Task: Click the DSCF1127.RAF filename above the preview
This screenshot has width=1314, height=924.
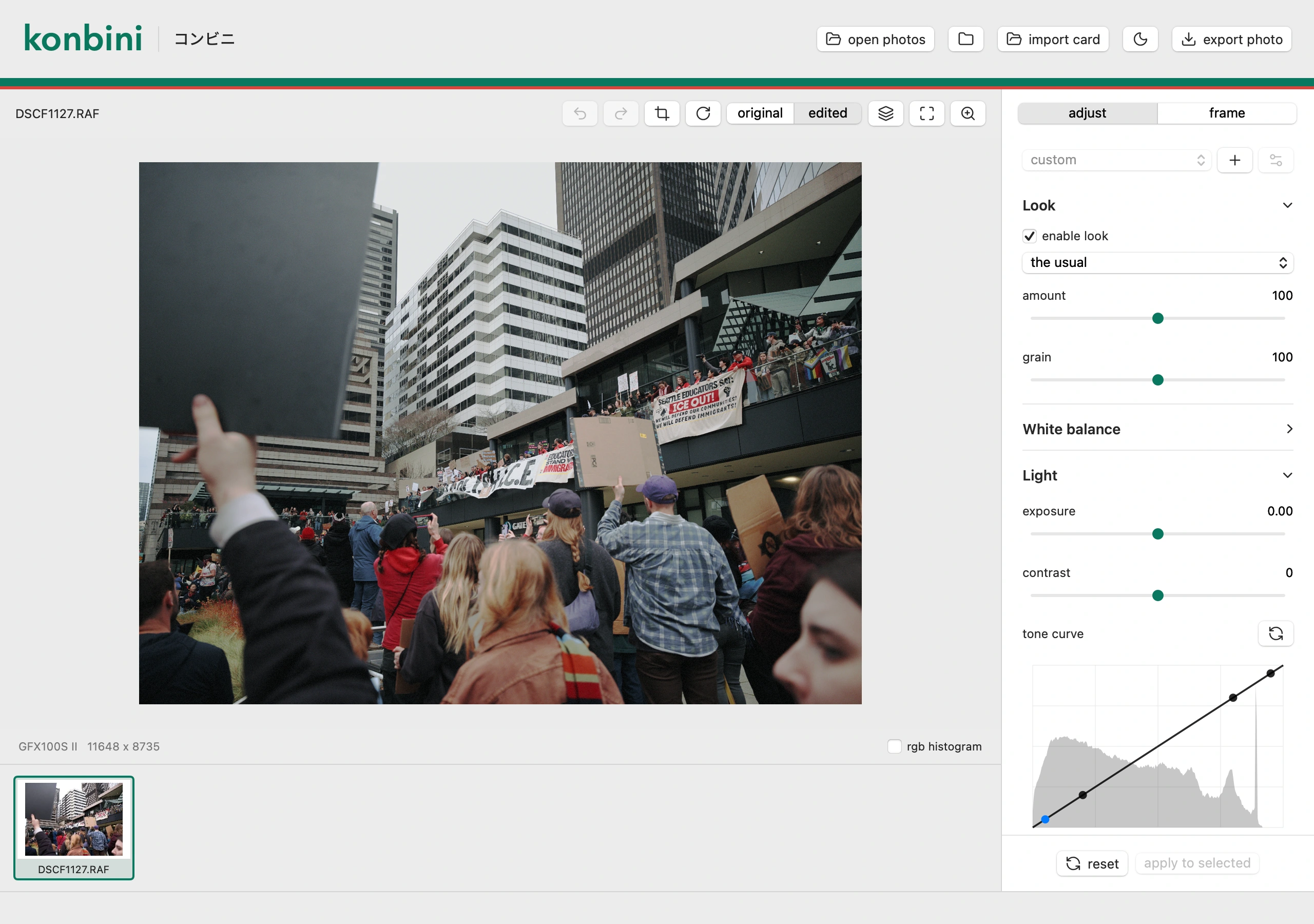Action: coord(57,113)
